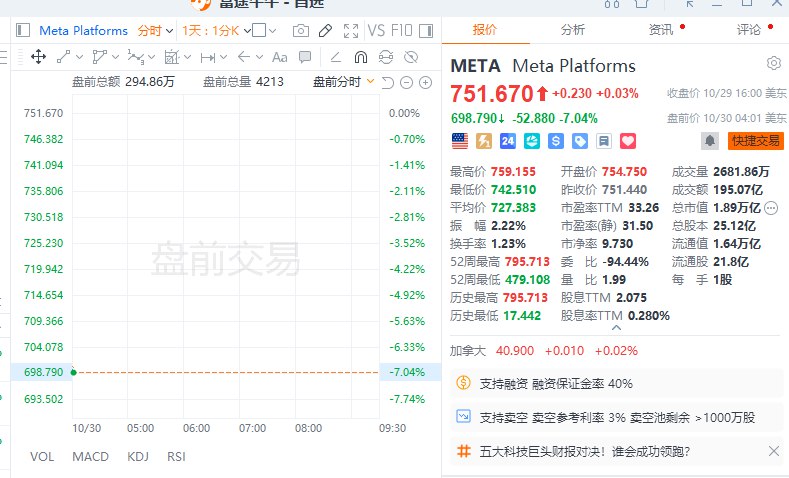Reset chart with the undo arrow
This screenshot has height=478, width=789.
pos(387,83)
